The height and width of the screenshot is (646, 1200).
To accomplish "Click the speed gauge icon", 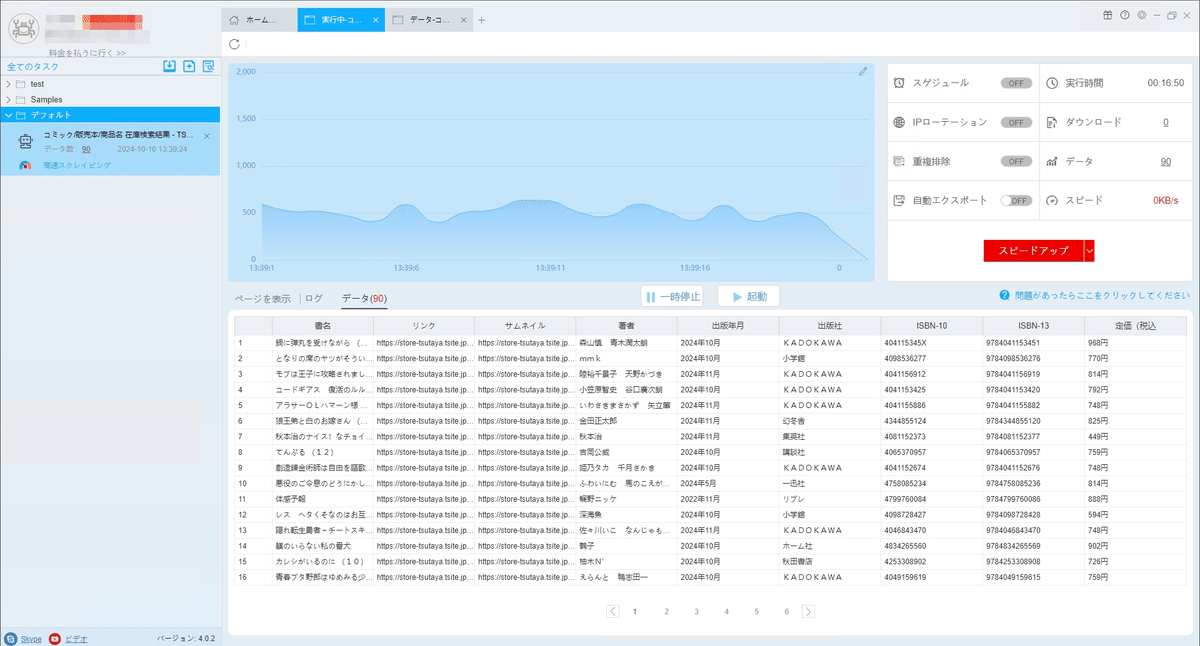I will 1052,200.
